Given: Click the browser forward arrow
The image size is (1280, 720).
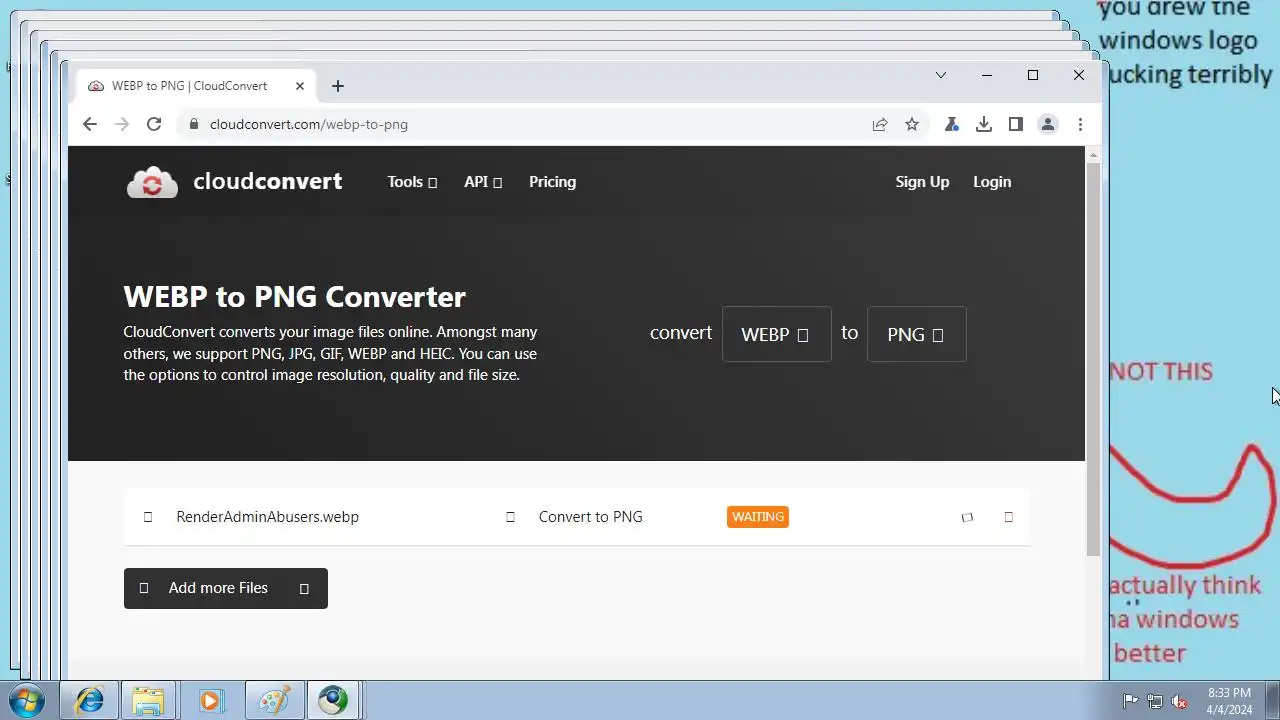Looking at the screenshot, I should 122,124.
